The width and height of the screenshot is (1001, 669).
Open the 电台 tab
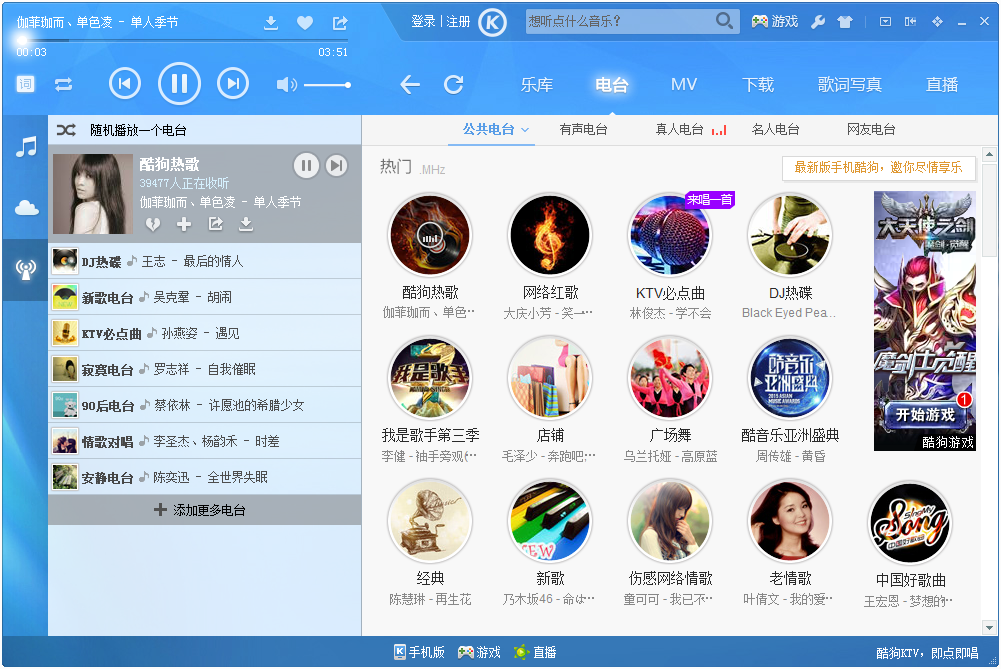[x=612, y=85]
